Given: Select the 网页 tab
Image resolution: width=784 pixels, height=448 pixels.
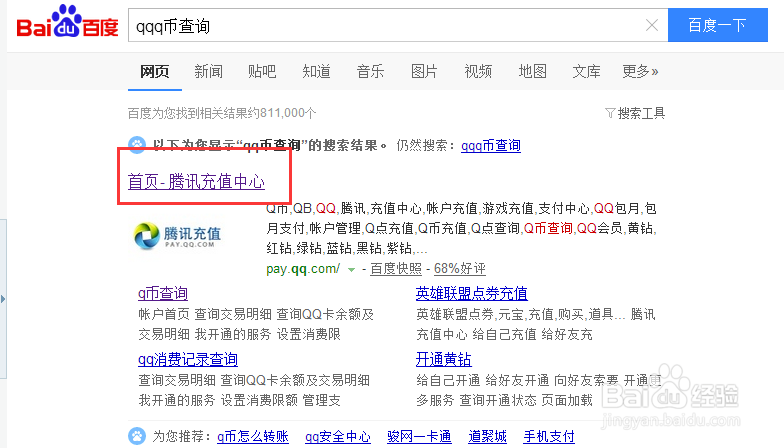Looking at the screenshot, I should coord(154,72).
